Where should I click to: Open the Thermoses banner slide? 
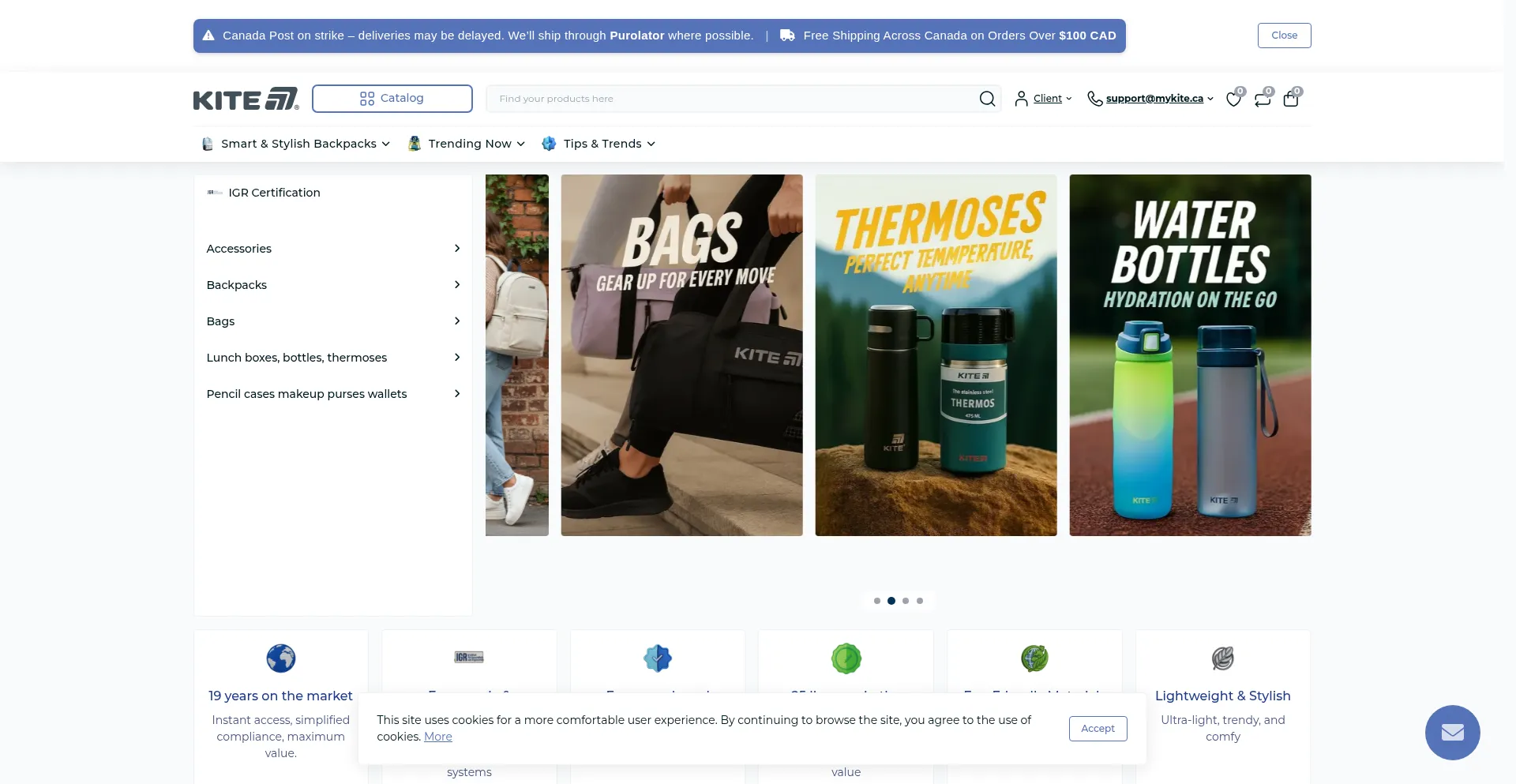[x=936, y=355]
